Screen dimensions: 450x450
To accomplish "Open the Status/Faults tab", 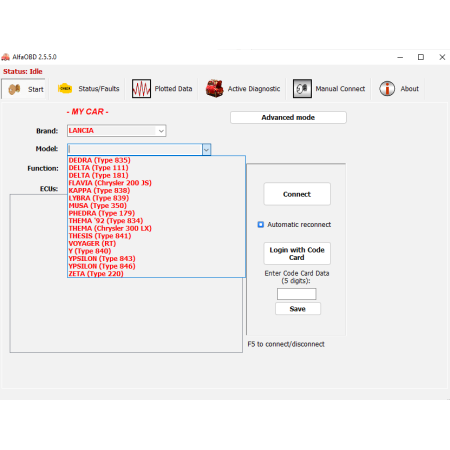I will click(x=88, y=89).
